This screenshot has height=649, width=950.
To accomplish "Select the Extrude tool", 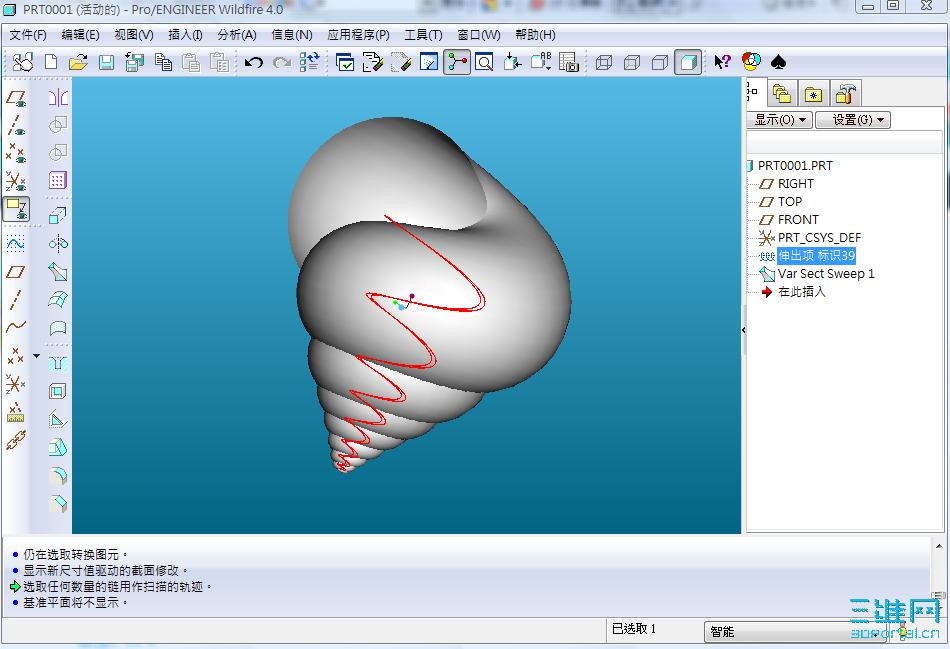I will (x=58, y=215).
